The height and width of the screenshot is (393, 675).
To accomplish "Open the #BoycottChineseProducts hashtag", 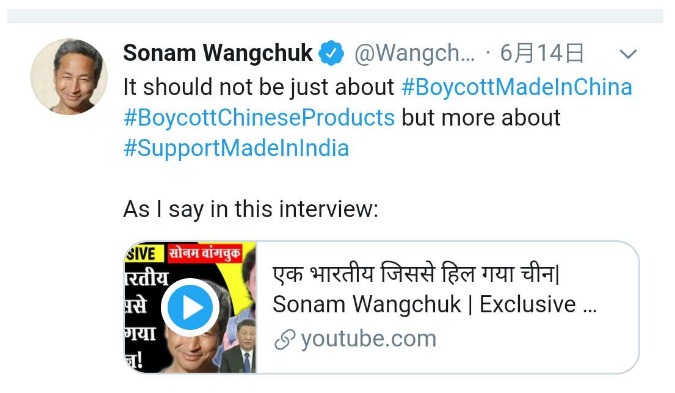I will [259, 118].
